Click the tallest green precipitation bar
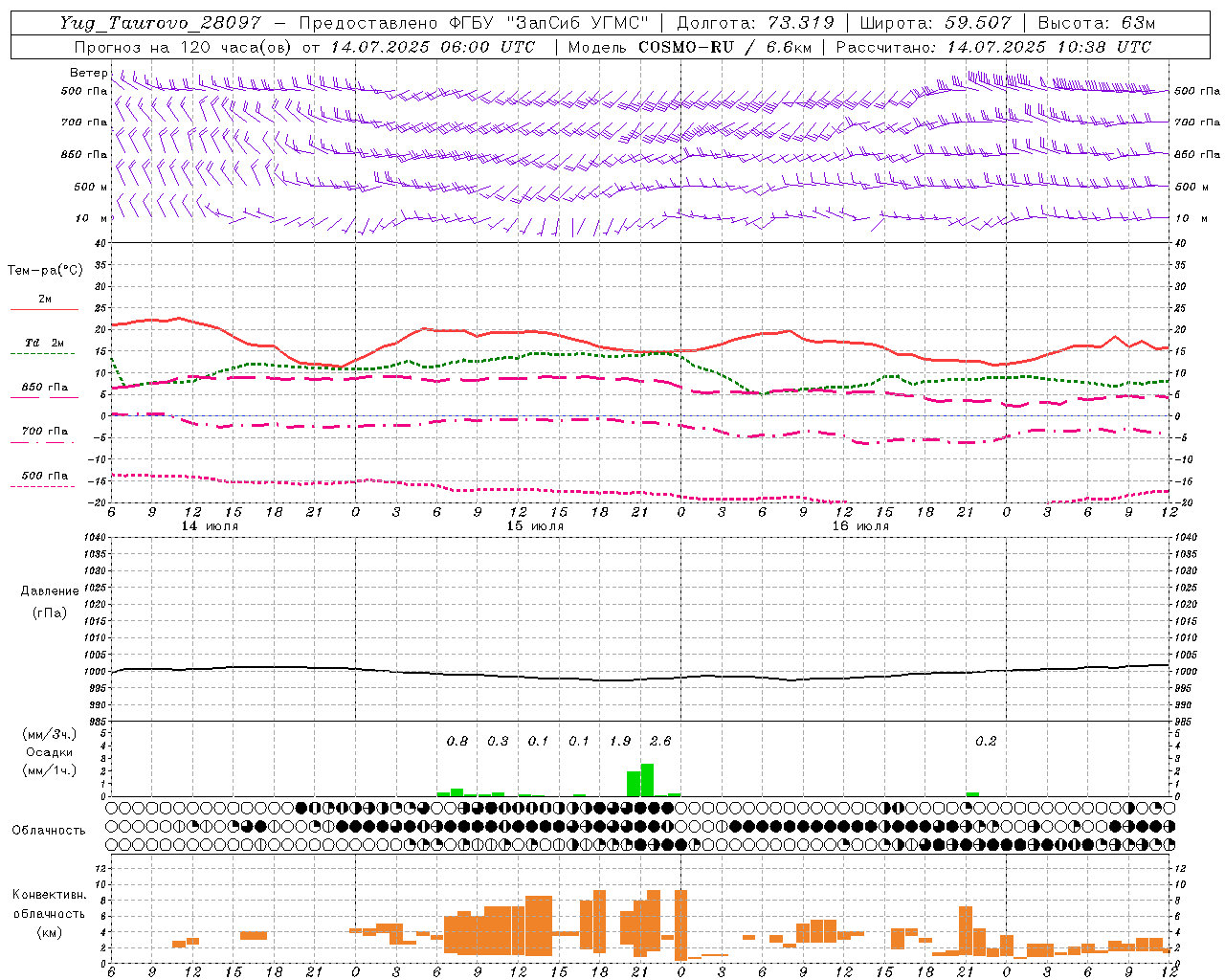The width and height of the screenshot is (1225, 980). point(648,780)
